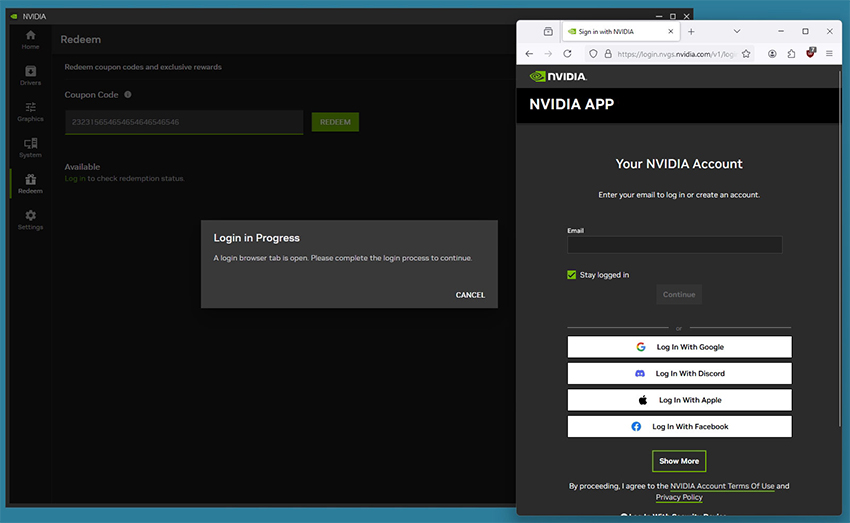Viewport: 850px width, 523px height.
Task: Reload the browser page
Action: click(568, 54)
